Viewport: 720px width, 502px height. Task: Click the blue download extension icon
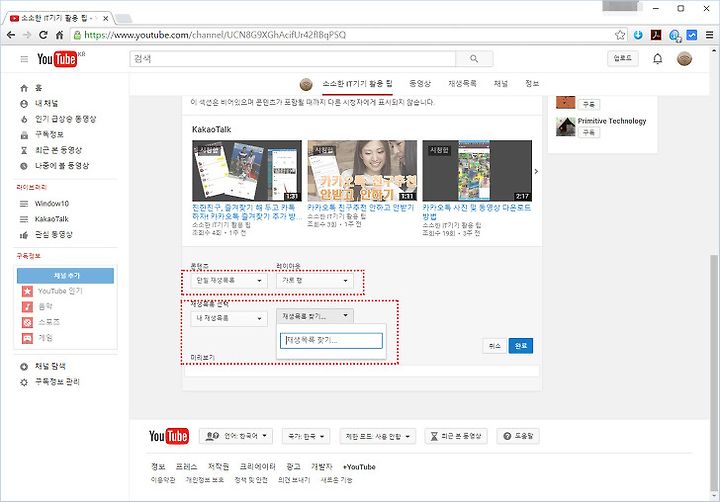click(638, 35)
